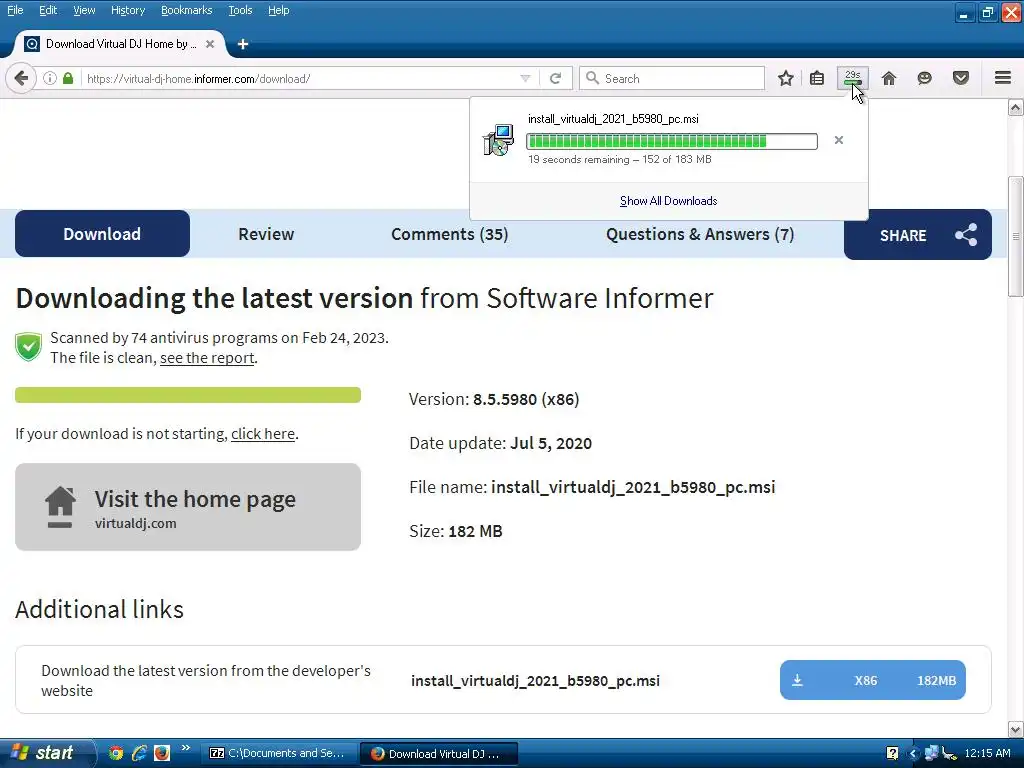Image resolution: width=1024 pixels, height=768 pixels.
Task: Click the X86 182MB download button
Action: click(x=872, y=680)
